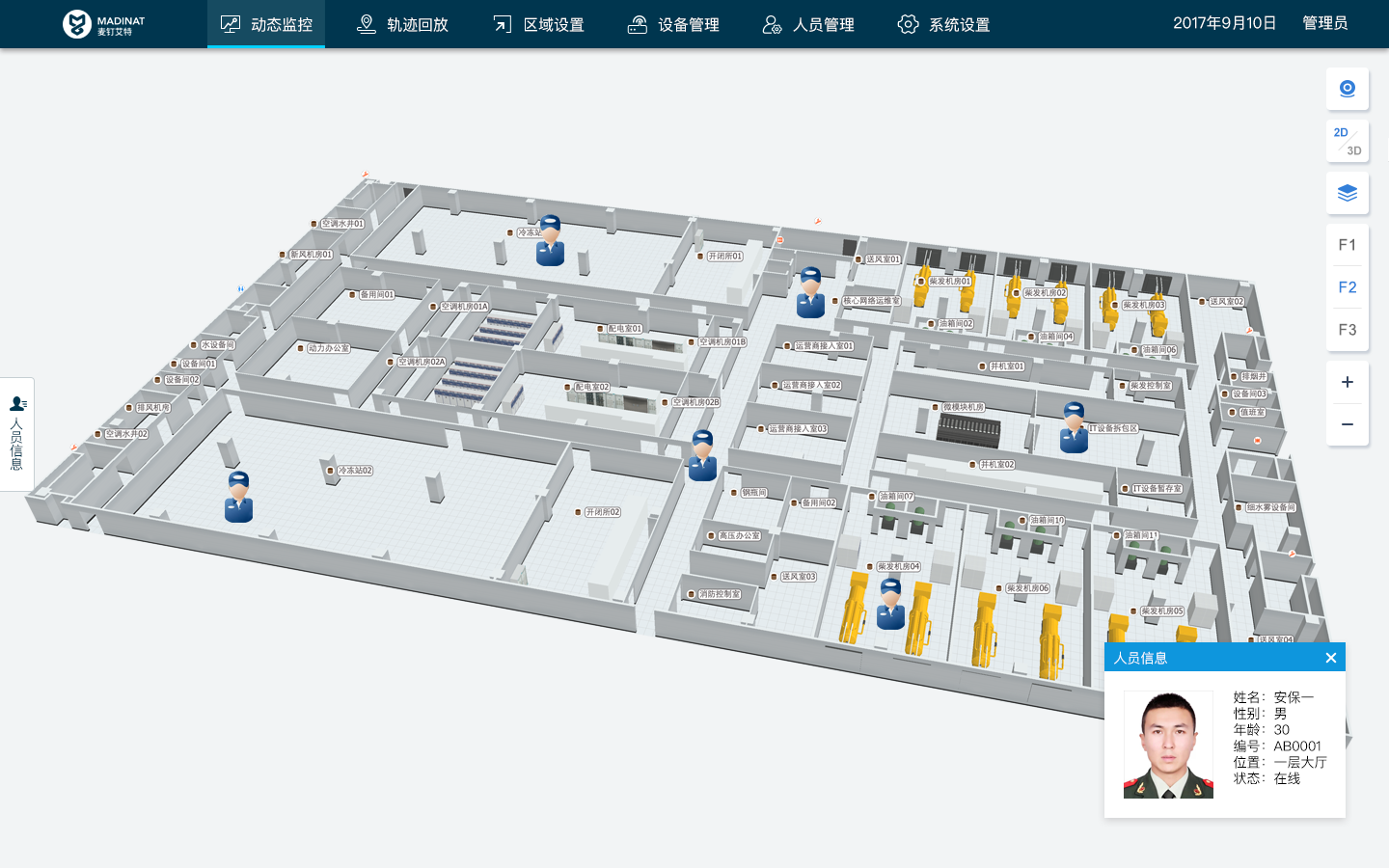Toggle the 2D/3D view switch
This screenshot has height=868, width=1389.
coord(1348,141)
